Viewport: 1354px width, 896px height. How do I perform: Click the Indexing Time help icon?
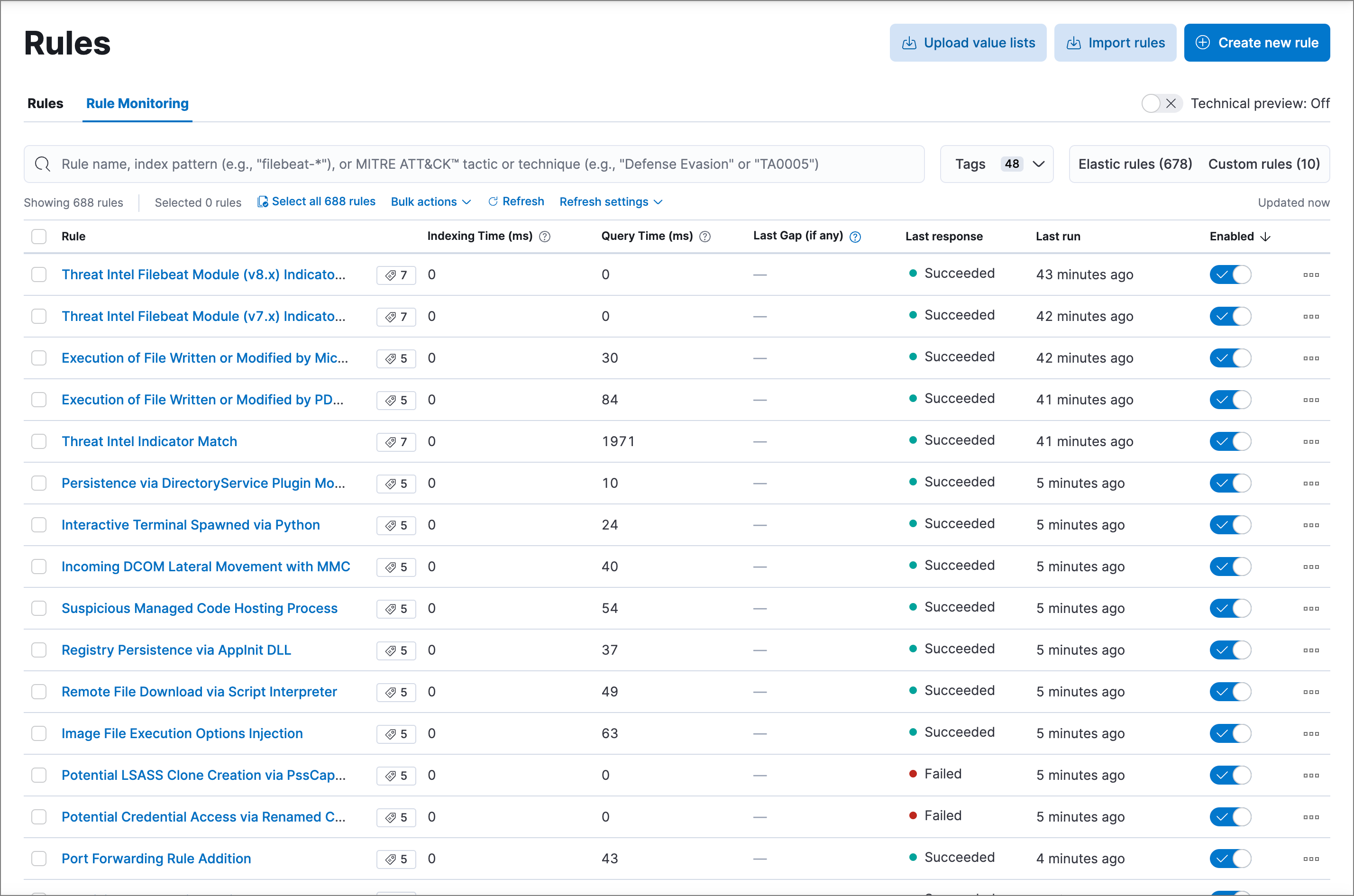(544, 237)
